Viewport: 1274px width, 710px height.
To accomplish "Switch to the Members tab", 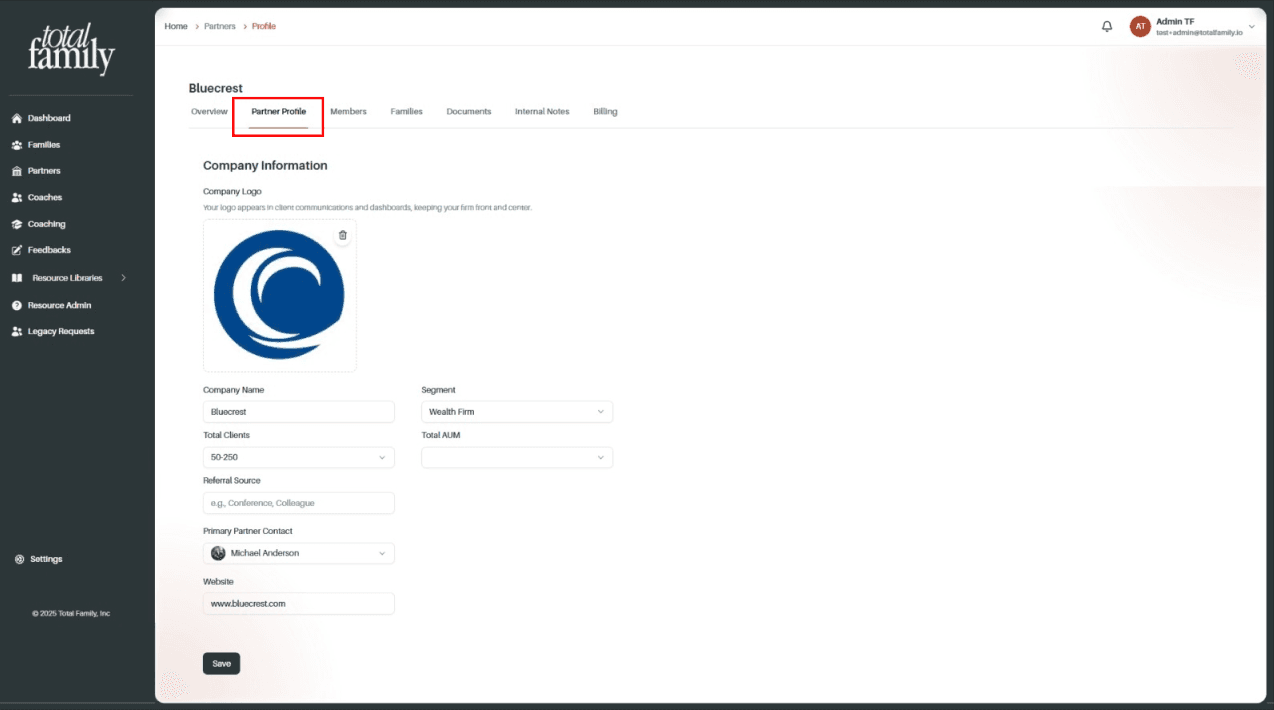I will (348, 112).
